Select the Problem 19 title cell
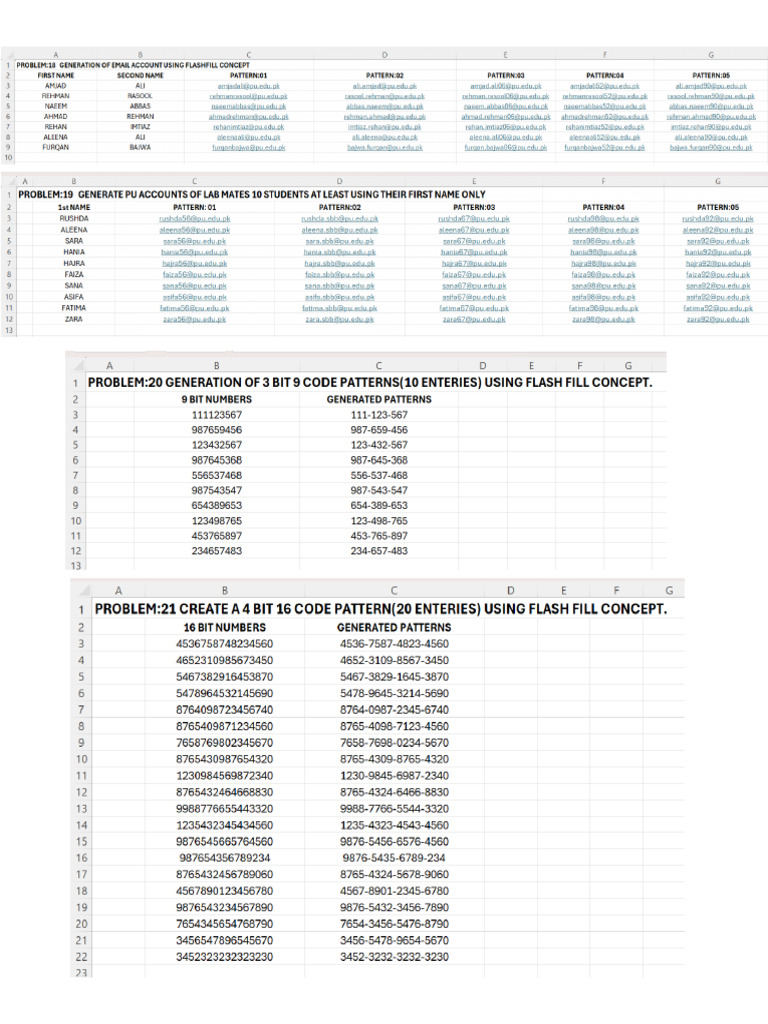Viewport: 768px width, 1024px height. coord(252,195)
